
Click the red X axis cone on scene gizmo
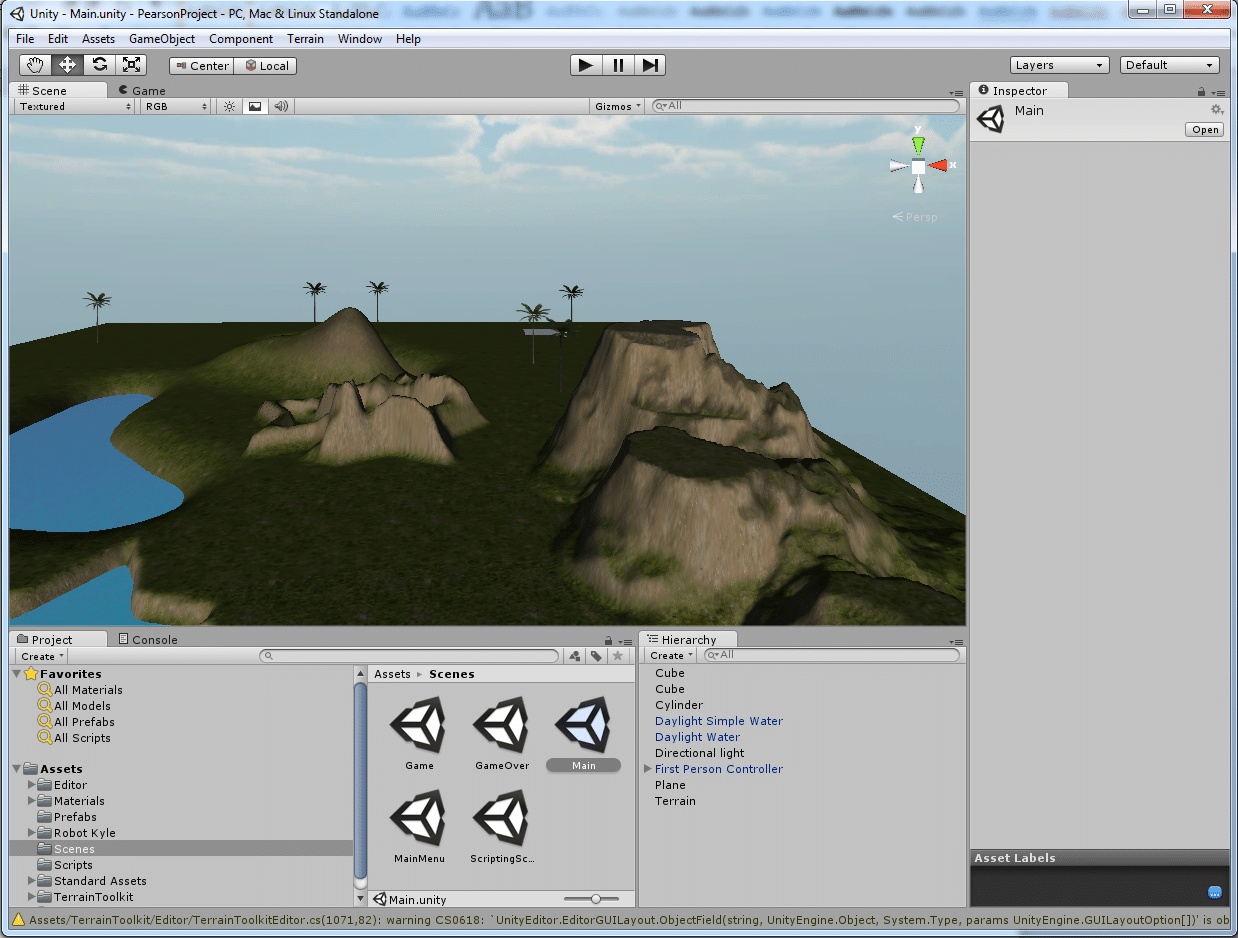pyautogui.click(x=938, y=165)
